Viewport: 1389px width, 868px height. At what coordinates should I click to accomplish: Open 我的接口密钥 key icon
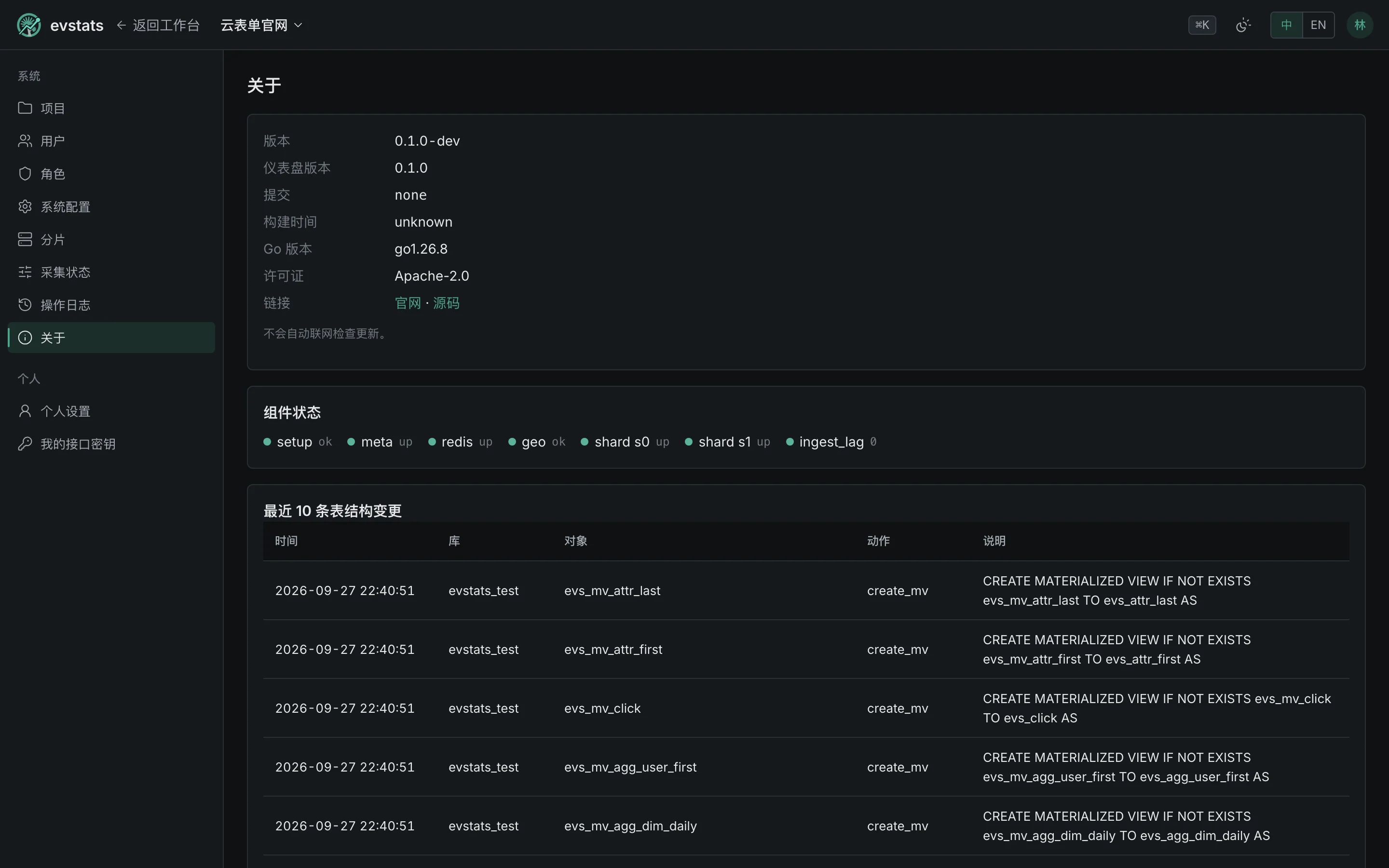pos(25,443)
